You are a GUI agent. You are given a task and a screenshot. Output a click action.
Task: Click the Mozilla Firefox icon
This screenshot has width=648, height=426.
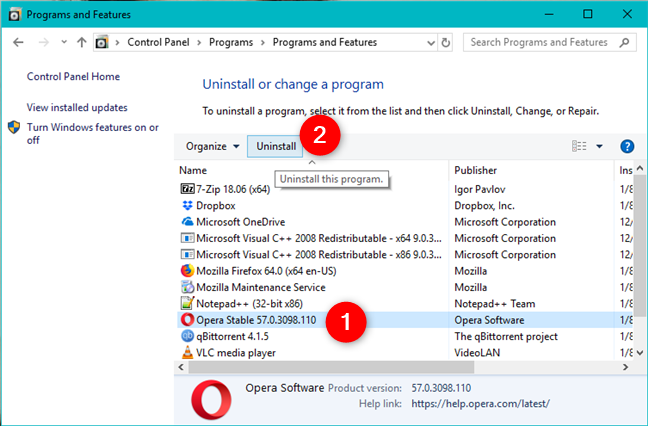187,271
